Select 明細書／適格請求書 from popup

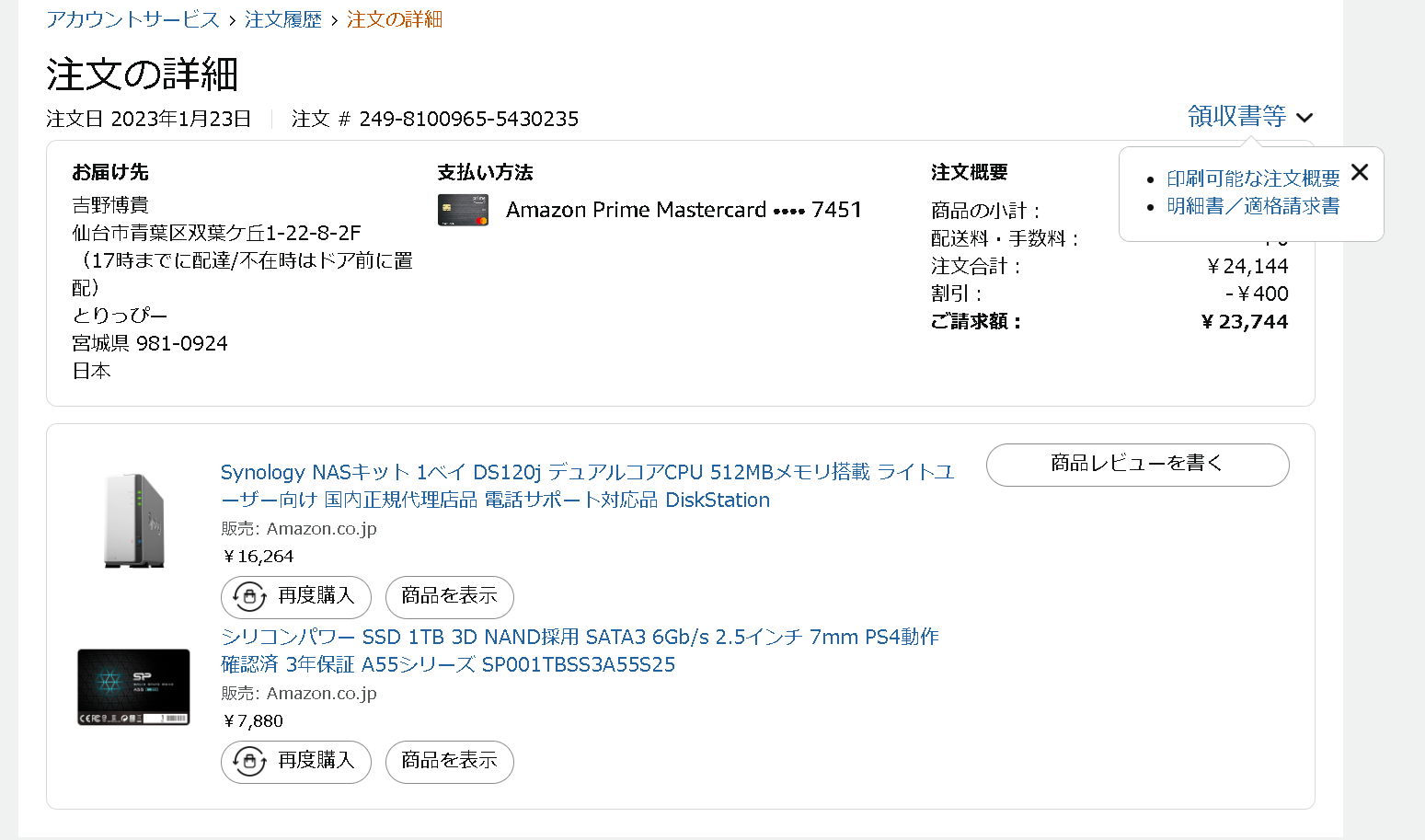click(1253, 206)
